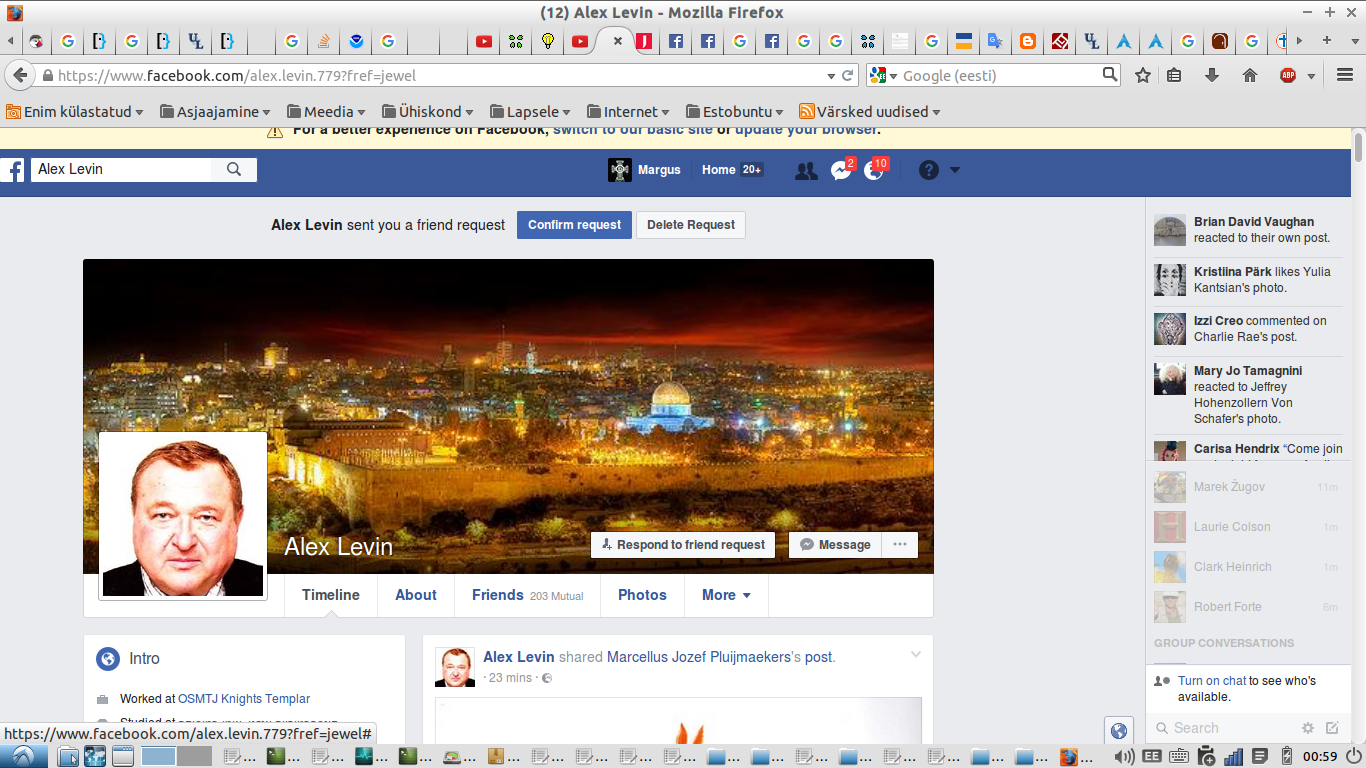Show bookmarks list icon in Firefox toolbar
Image resolution: width=1366 pixels, height=768 pixels.
pos(1174,75)
